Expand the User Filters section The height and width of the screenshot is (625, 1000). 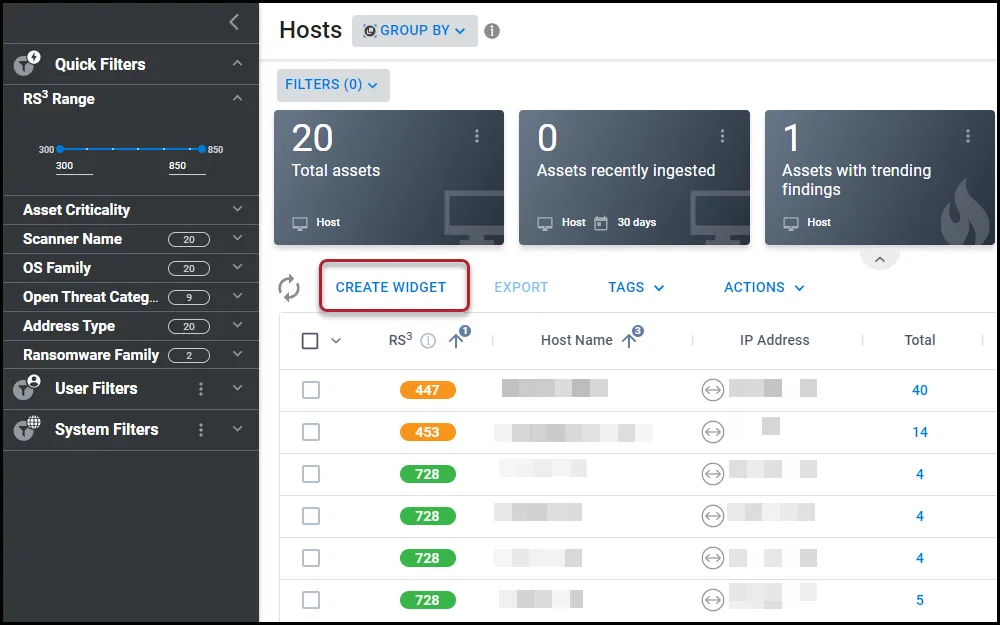pos(237,388)
